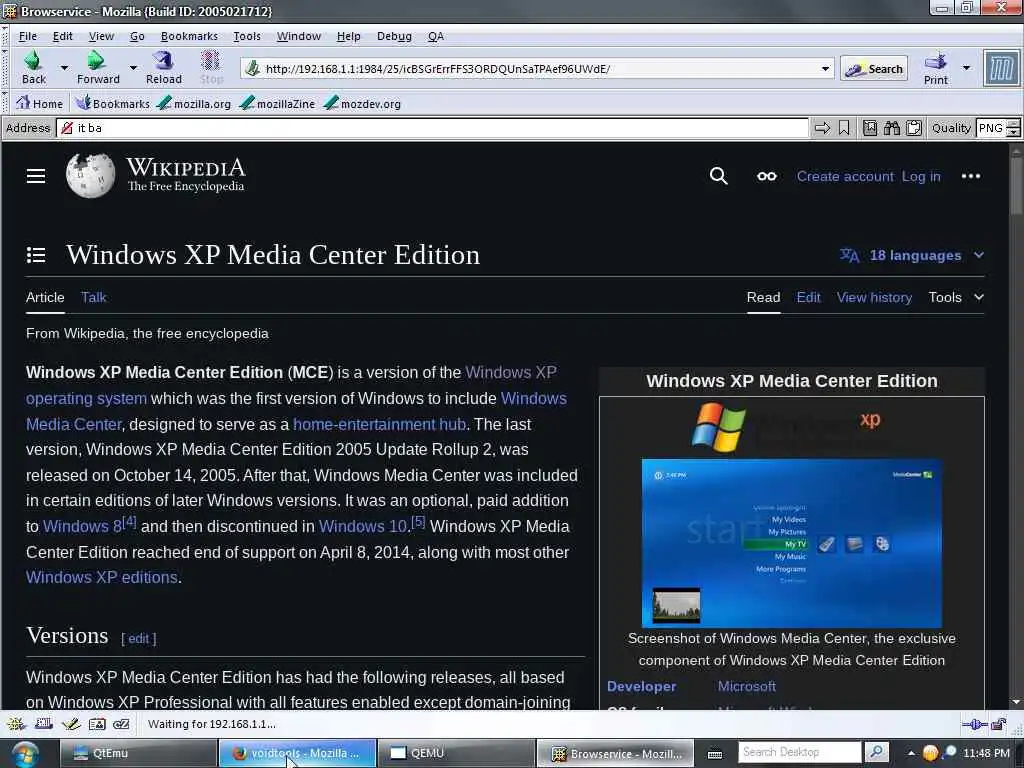Open the Bookmarks menu in the menu bar

[189, 36]
